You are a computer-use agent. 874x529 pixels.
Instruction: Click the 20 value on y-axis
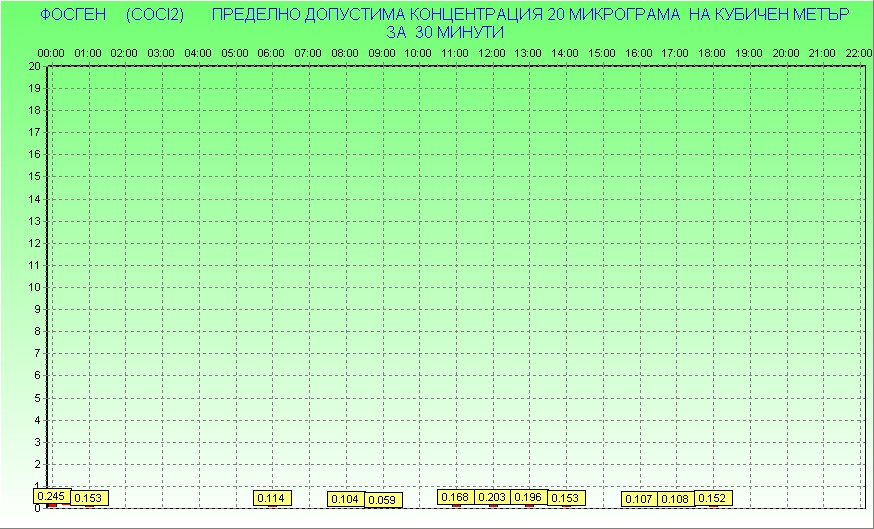(35, 66)
